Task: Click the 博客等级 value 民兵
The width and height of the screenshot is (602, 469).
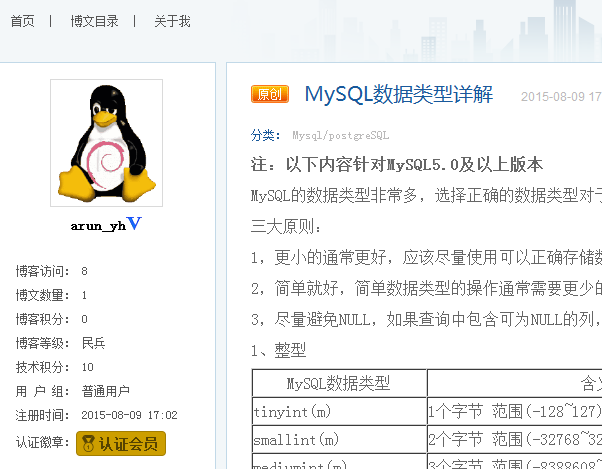Action: tap(93, 343)
